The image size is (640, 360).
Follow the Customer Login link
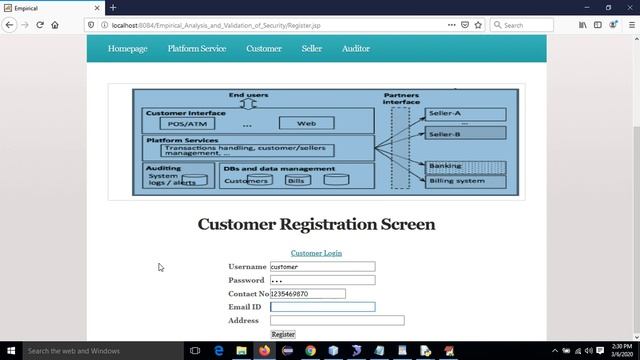(x=316, y=253)
